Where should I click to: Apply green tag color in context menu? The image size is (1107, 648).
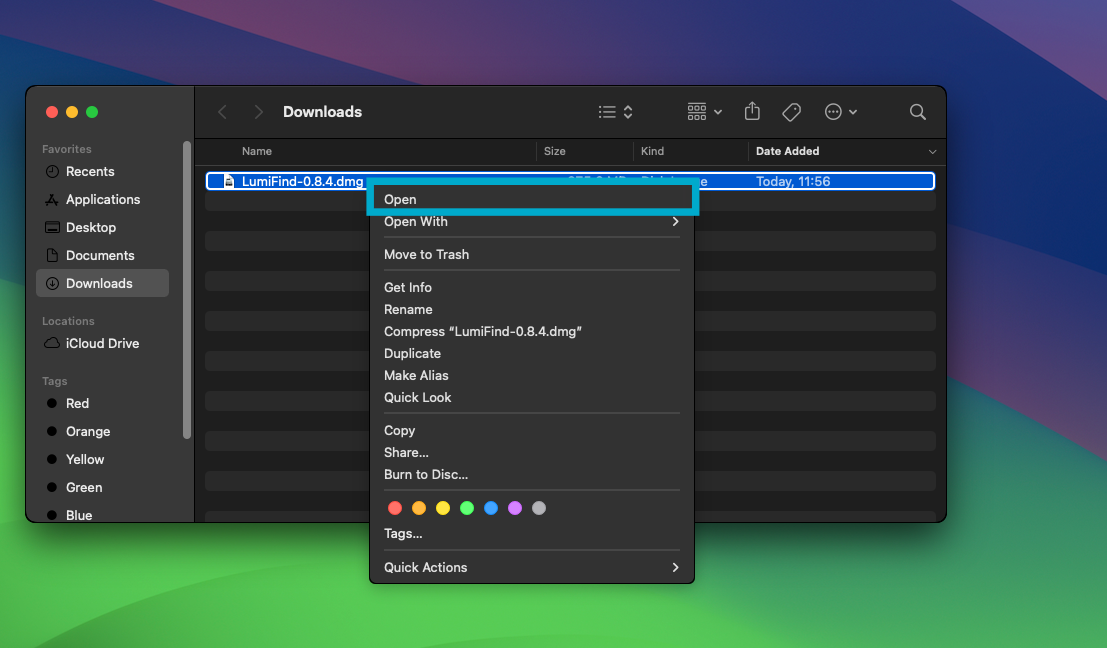click(x=467, y=508)
